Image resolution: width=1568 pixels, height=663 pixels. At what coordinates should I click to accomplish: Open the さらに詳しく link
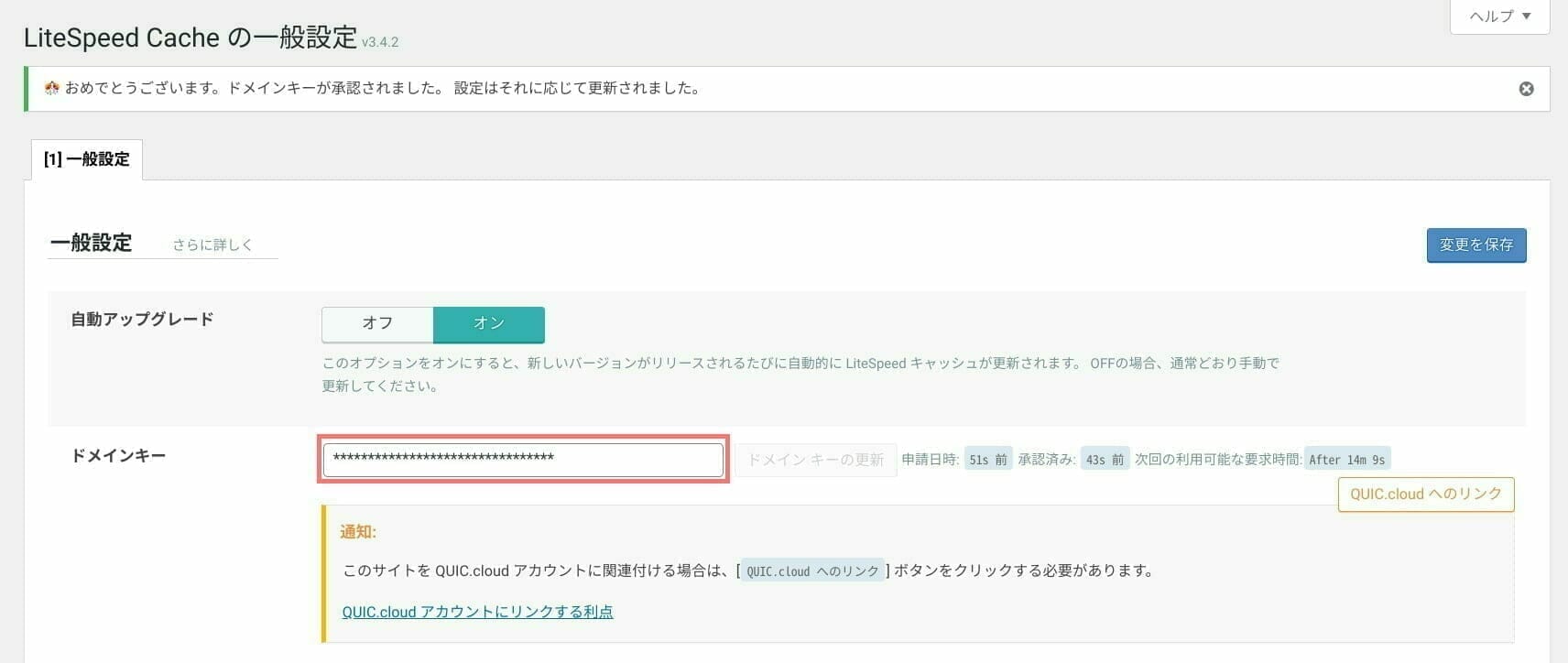(x=212, y=245)
